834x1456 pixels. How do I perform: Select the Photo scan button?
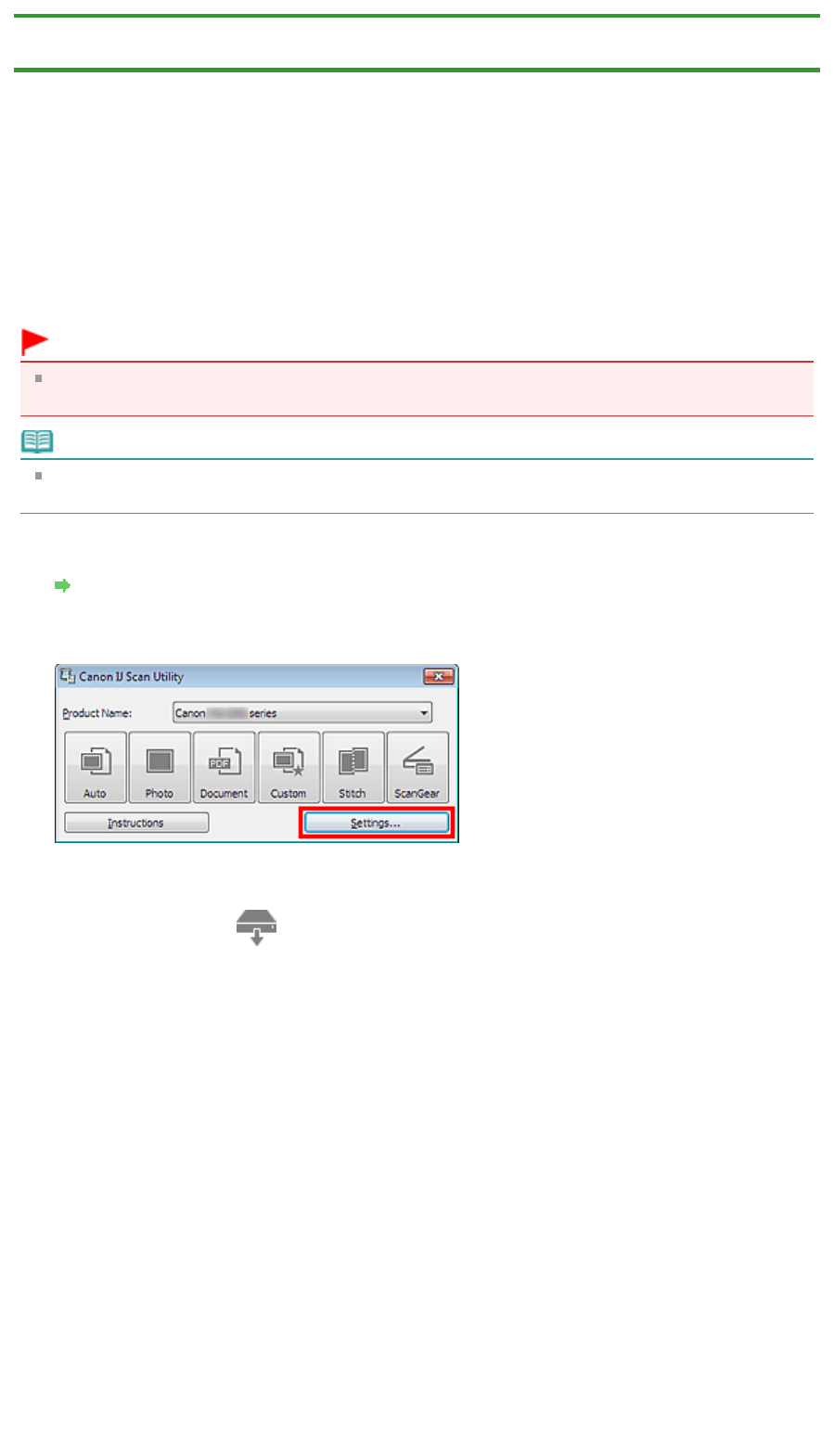coord(160,767)
